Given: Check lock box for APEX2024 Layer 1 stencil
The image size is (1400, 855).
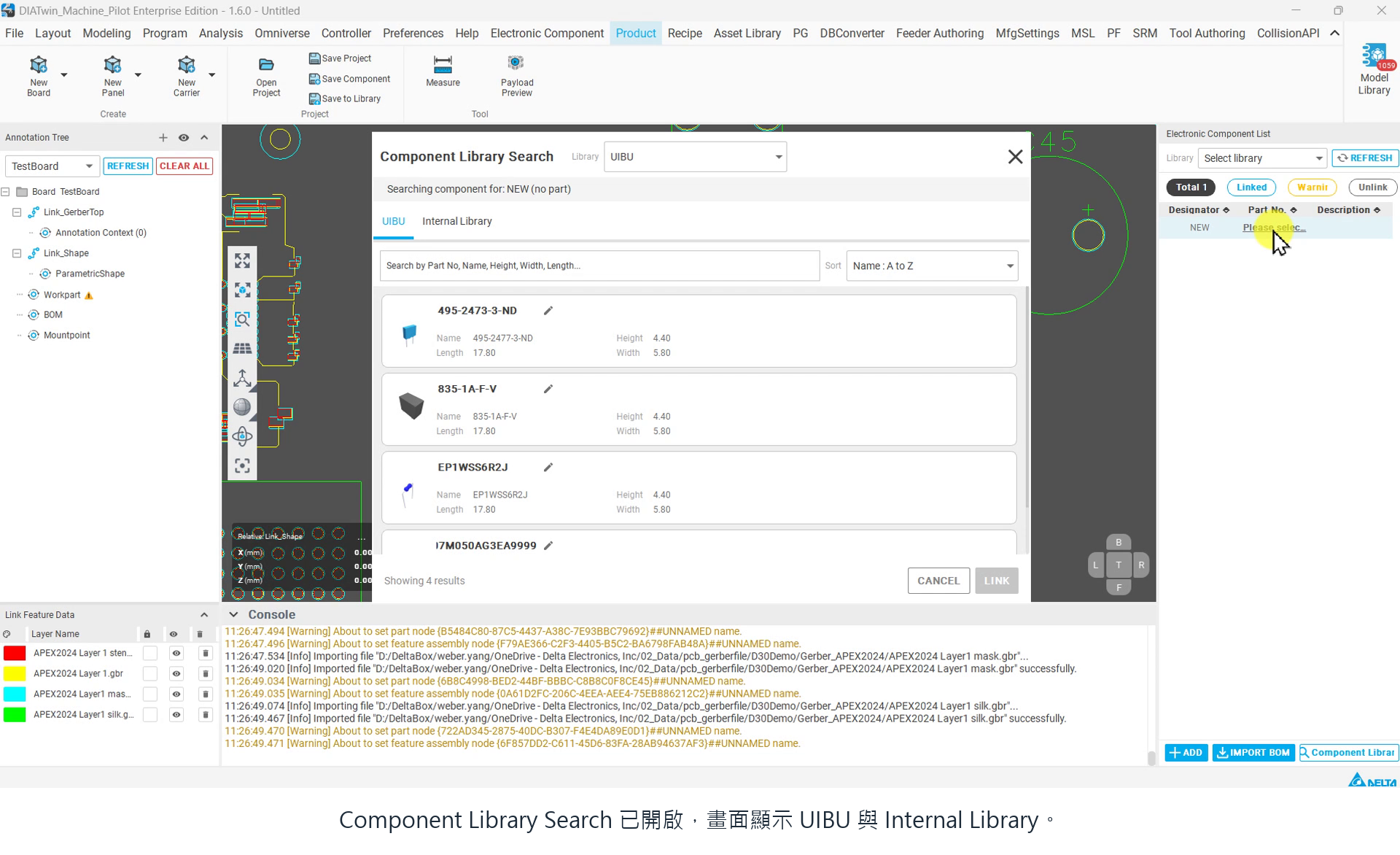Looking at the screenshot, I should (x=149, y=653).
